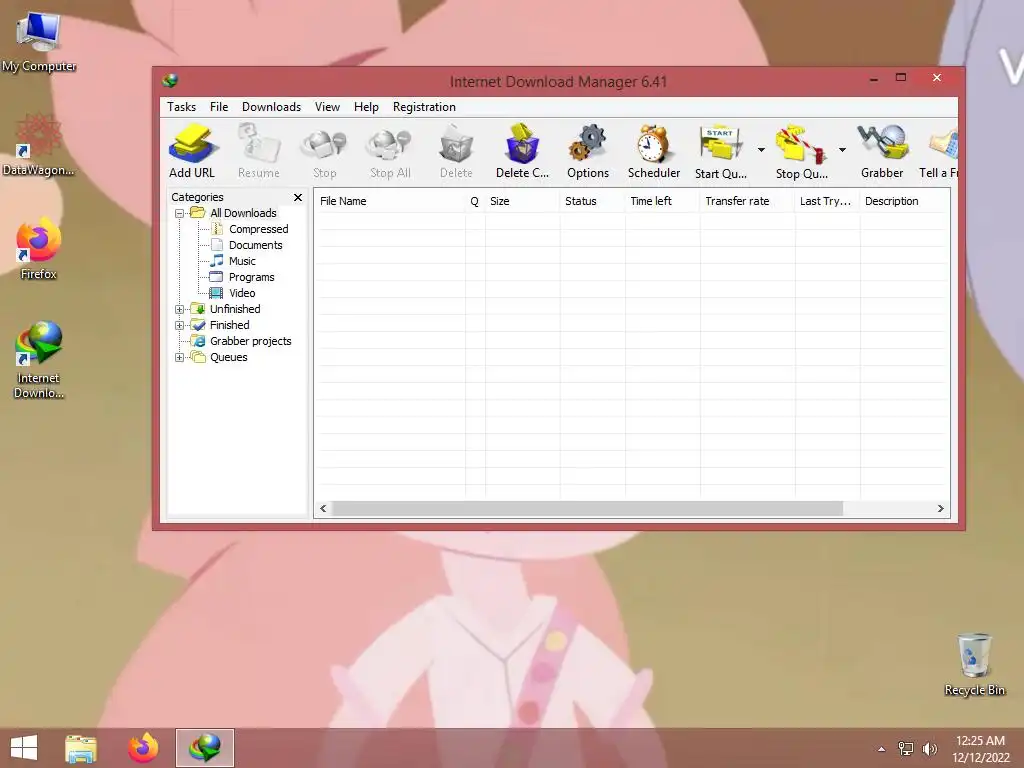
Task: Open the View menu
Action: point(327,107)
